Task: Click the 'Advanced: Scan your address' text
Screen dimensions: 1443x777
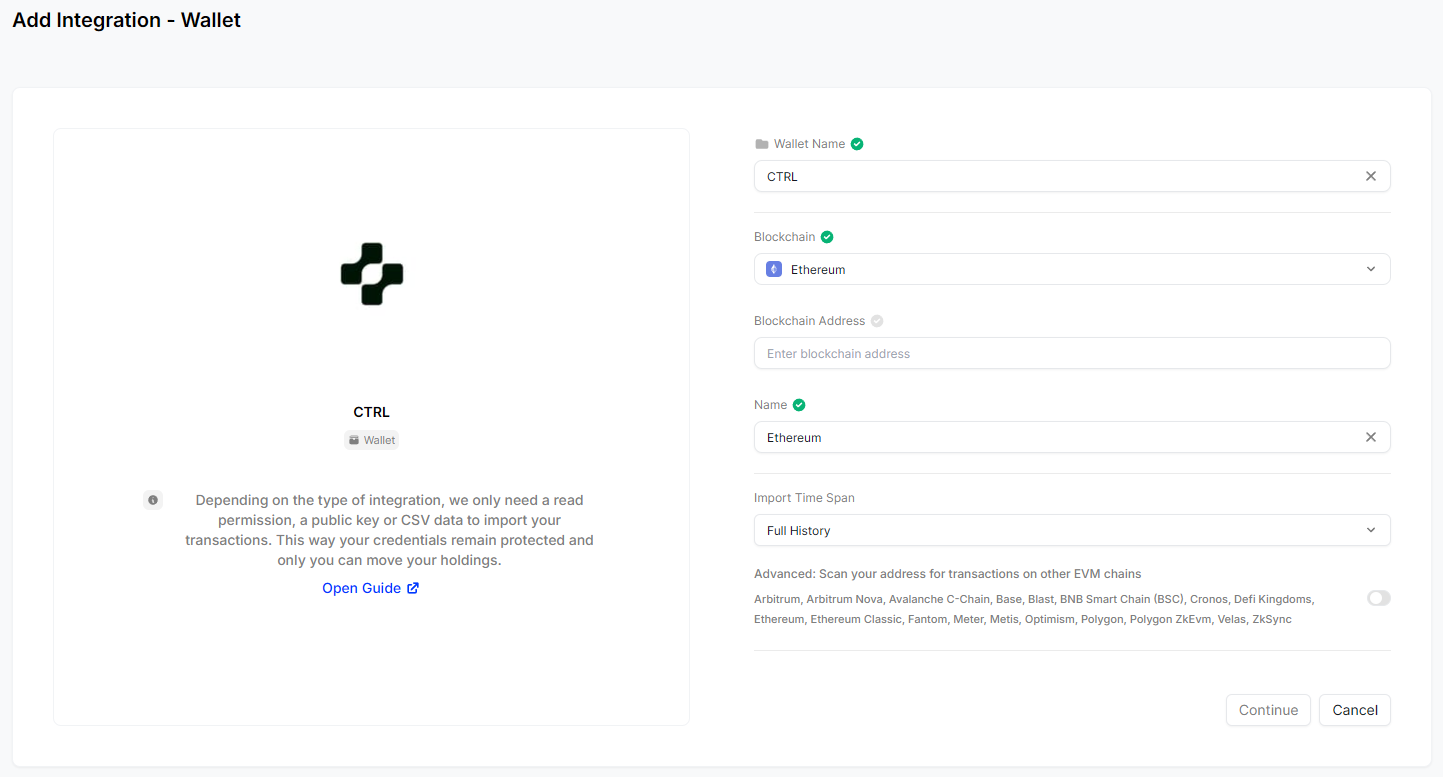Action: [948, 574]
